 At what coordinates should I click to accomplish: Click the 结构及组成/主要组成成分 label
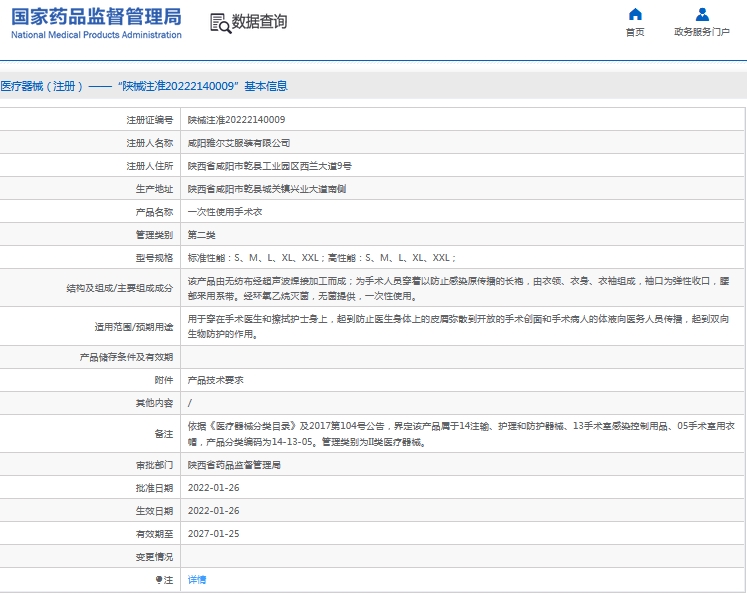(x=120, y=288)
